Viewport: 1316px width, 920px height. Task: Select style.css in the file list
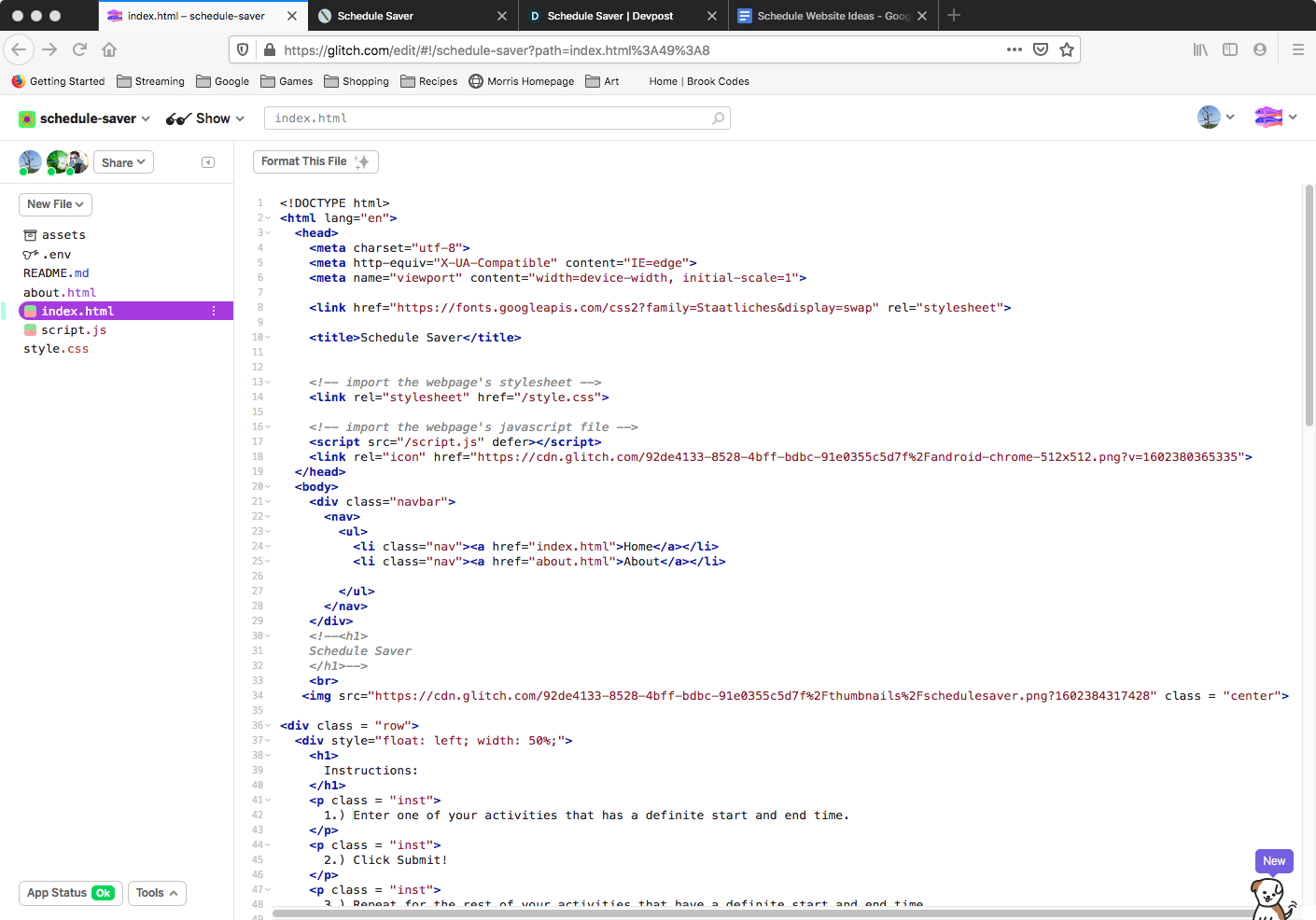pos(56,349)
